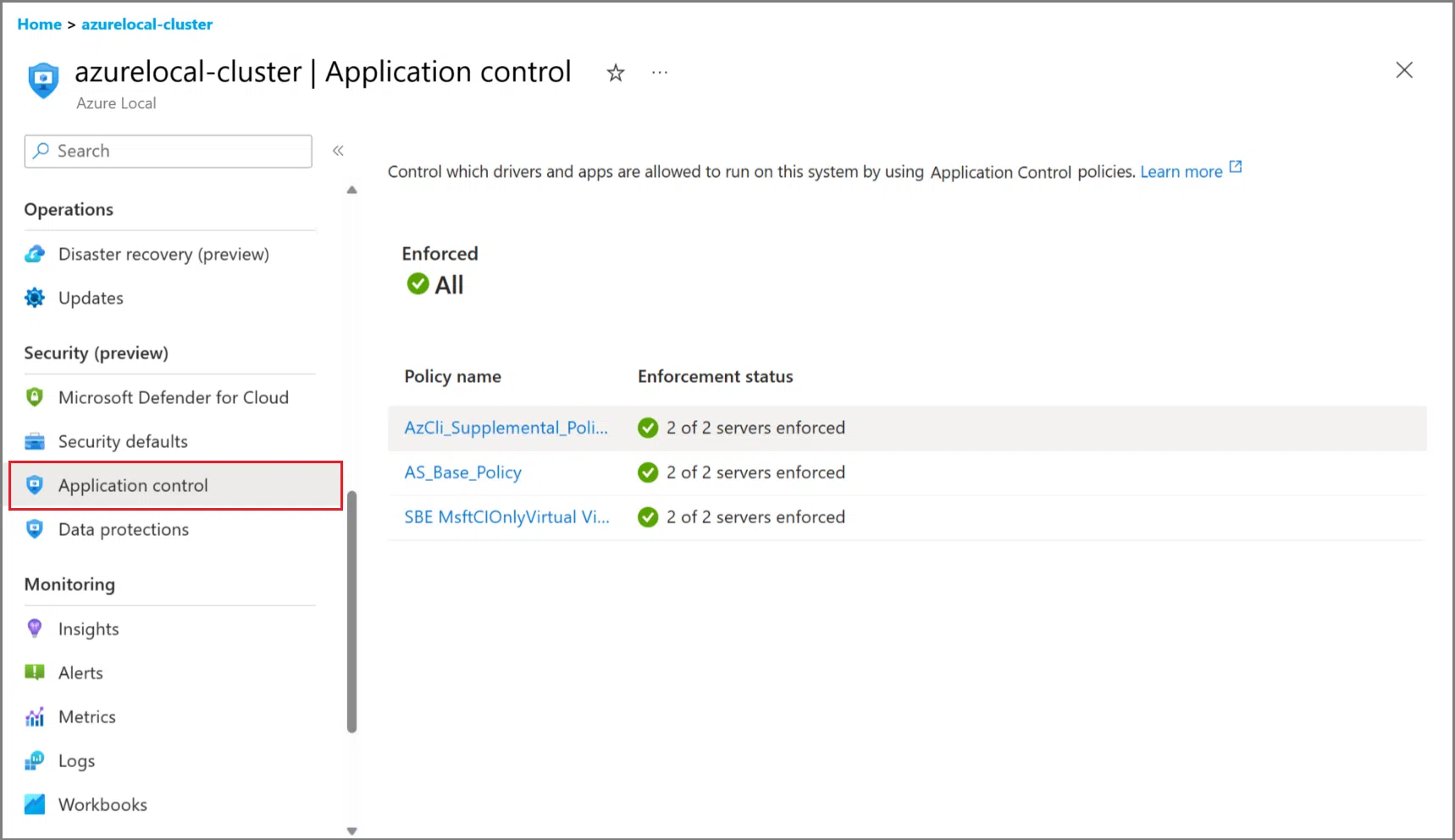1455x840 pixels.
Task: Open the AS_Base_Policy link
Action: point(462,472)
